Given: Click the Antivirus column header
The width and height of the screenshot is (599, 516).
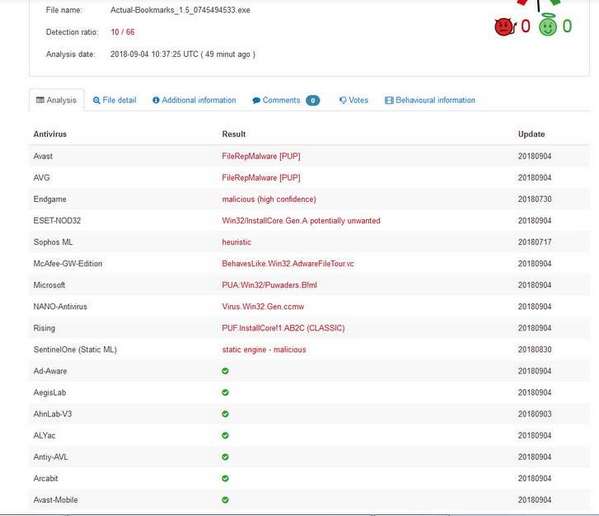Looking at the screenshot, I should (50, 134).
